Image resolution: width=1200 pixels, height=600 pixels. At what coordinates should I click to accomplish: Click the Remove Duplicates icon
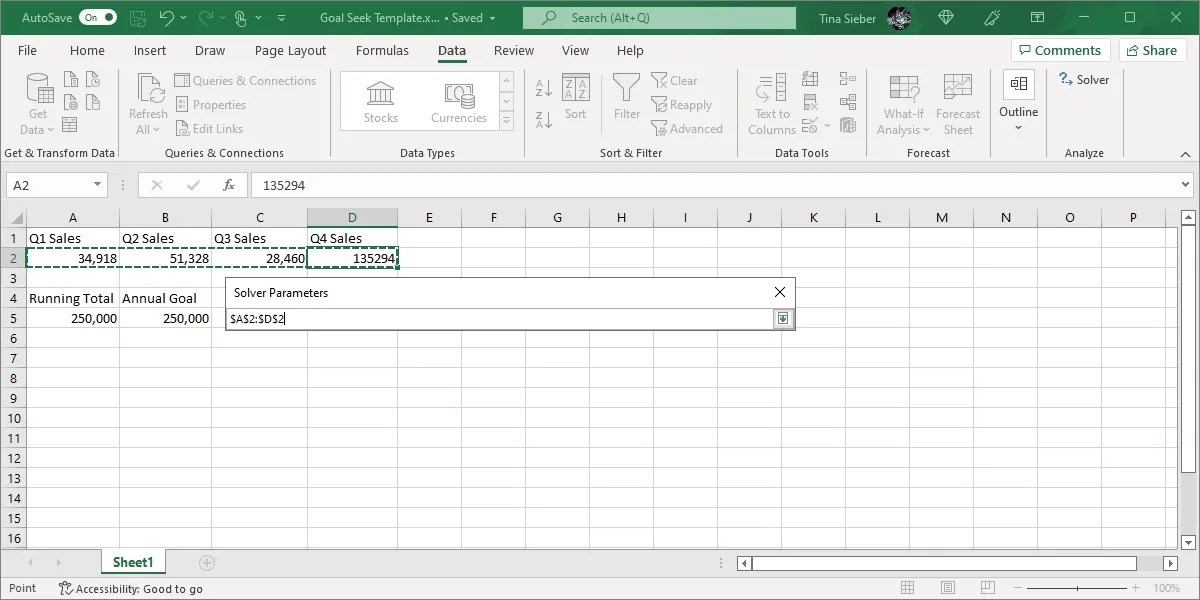tap(810, 100)
